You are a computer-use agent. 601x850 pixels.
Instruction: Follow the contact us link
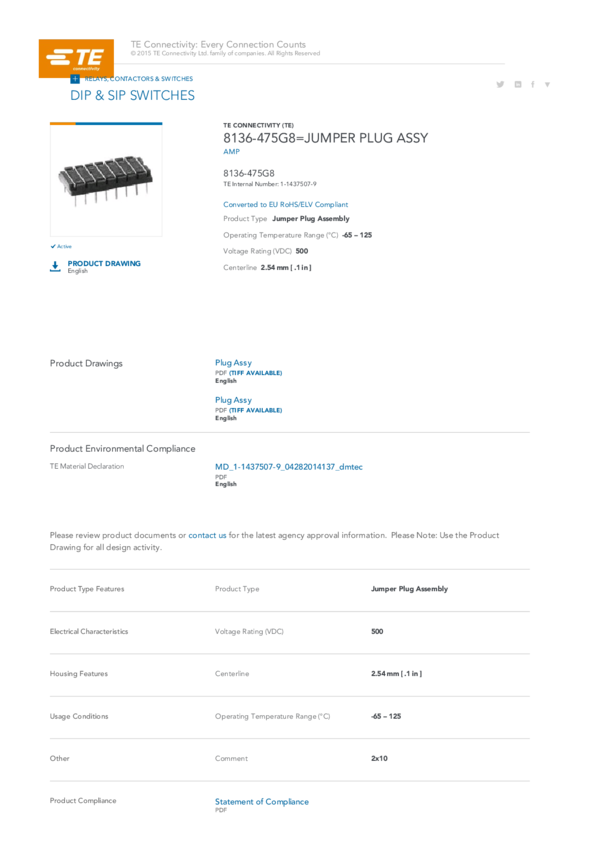[x=208, y=535]
